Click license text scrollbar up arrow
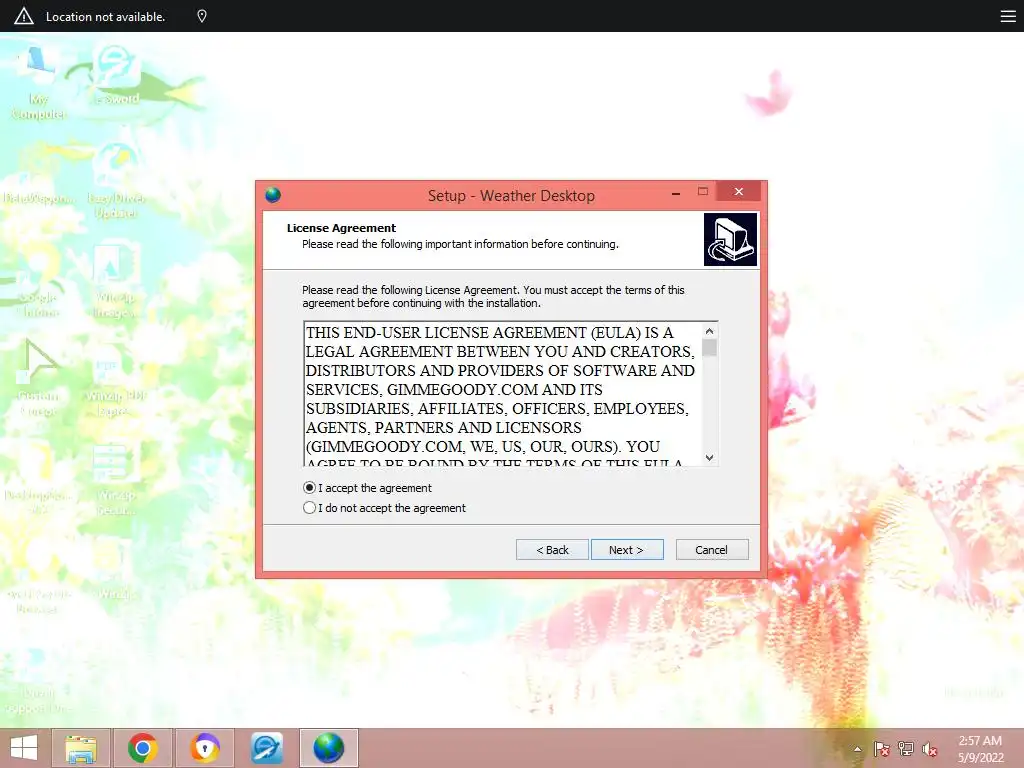 (710, 331)
